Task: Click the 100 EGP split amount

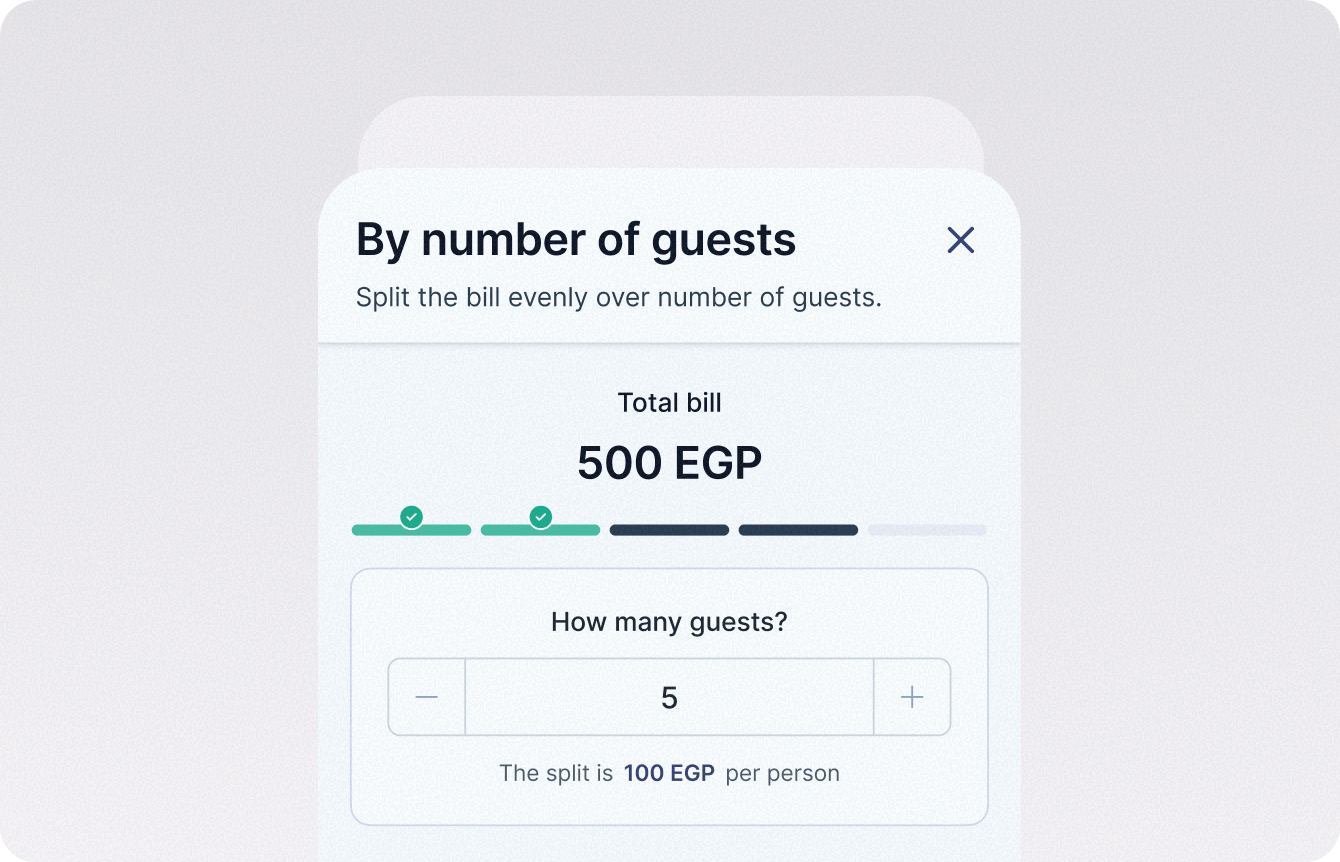Action: tap(669, 773)
